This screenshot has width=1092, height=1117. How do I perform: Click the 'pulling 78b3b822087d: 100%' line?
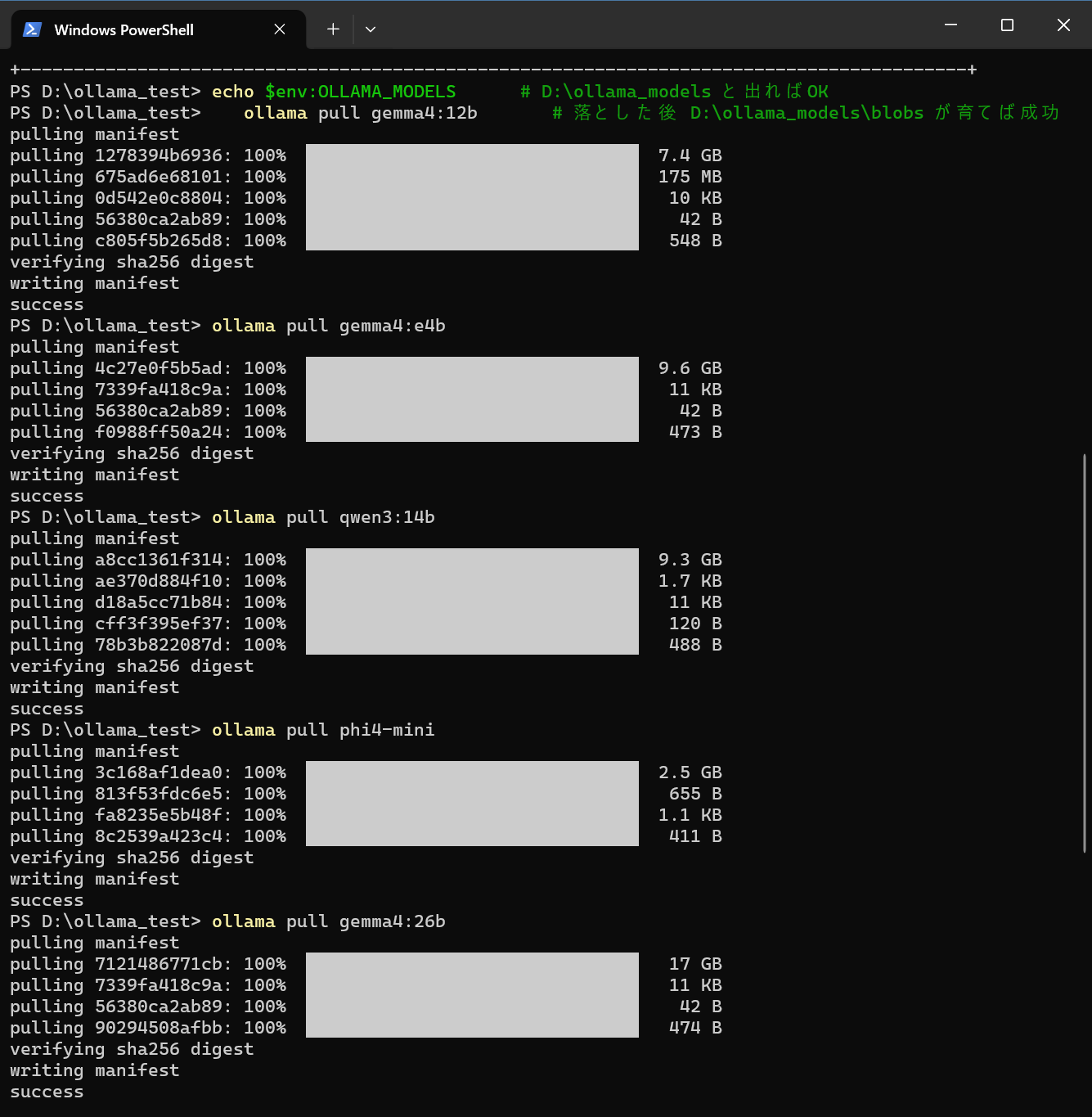(x=148, y=645)
